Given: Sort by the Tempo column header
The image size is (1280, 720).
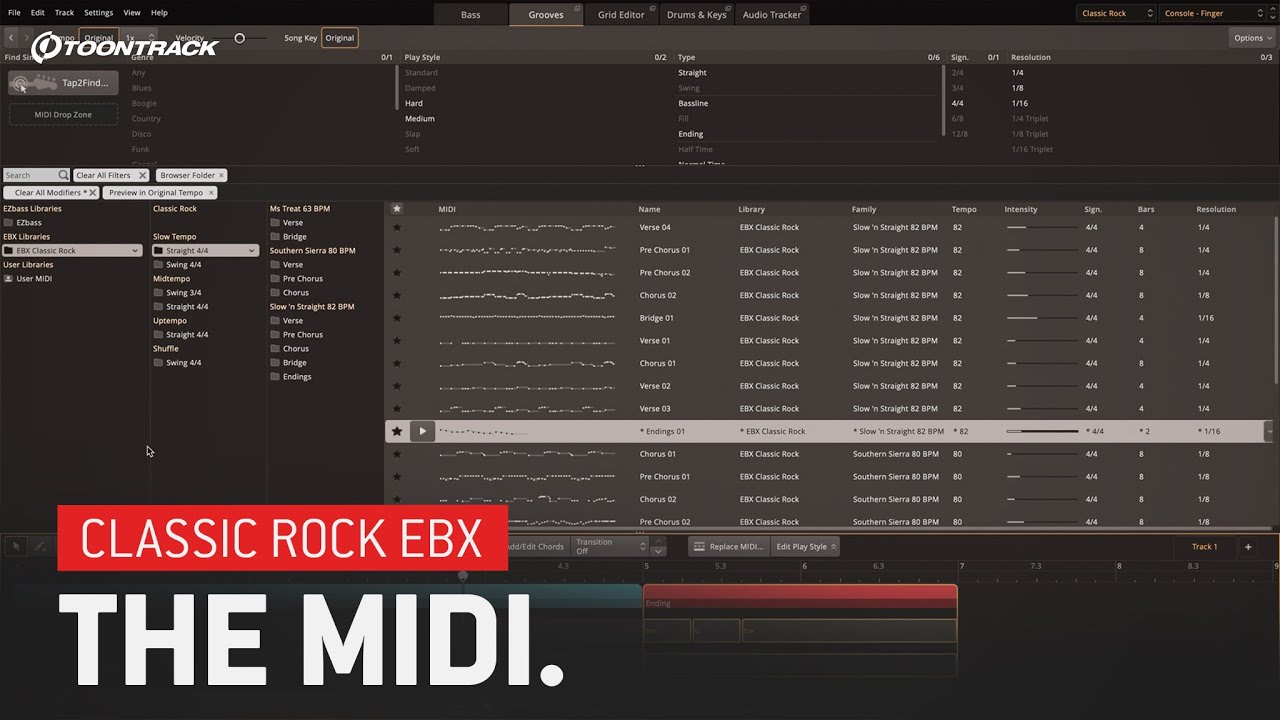Looking at the screenshot, I should (964, 209).
